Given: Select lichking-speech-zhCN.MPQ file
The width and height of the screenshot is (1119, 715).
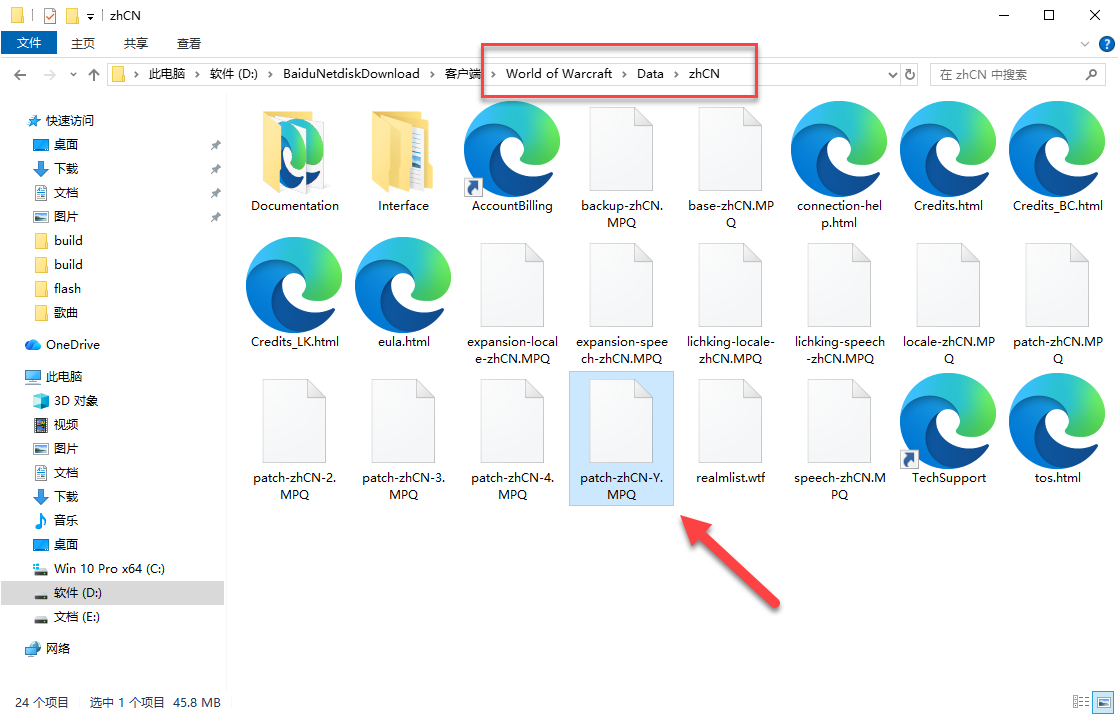Looking at the screenshot, I should 839,304.
